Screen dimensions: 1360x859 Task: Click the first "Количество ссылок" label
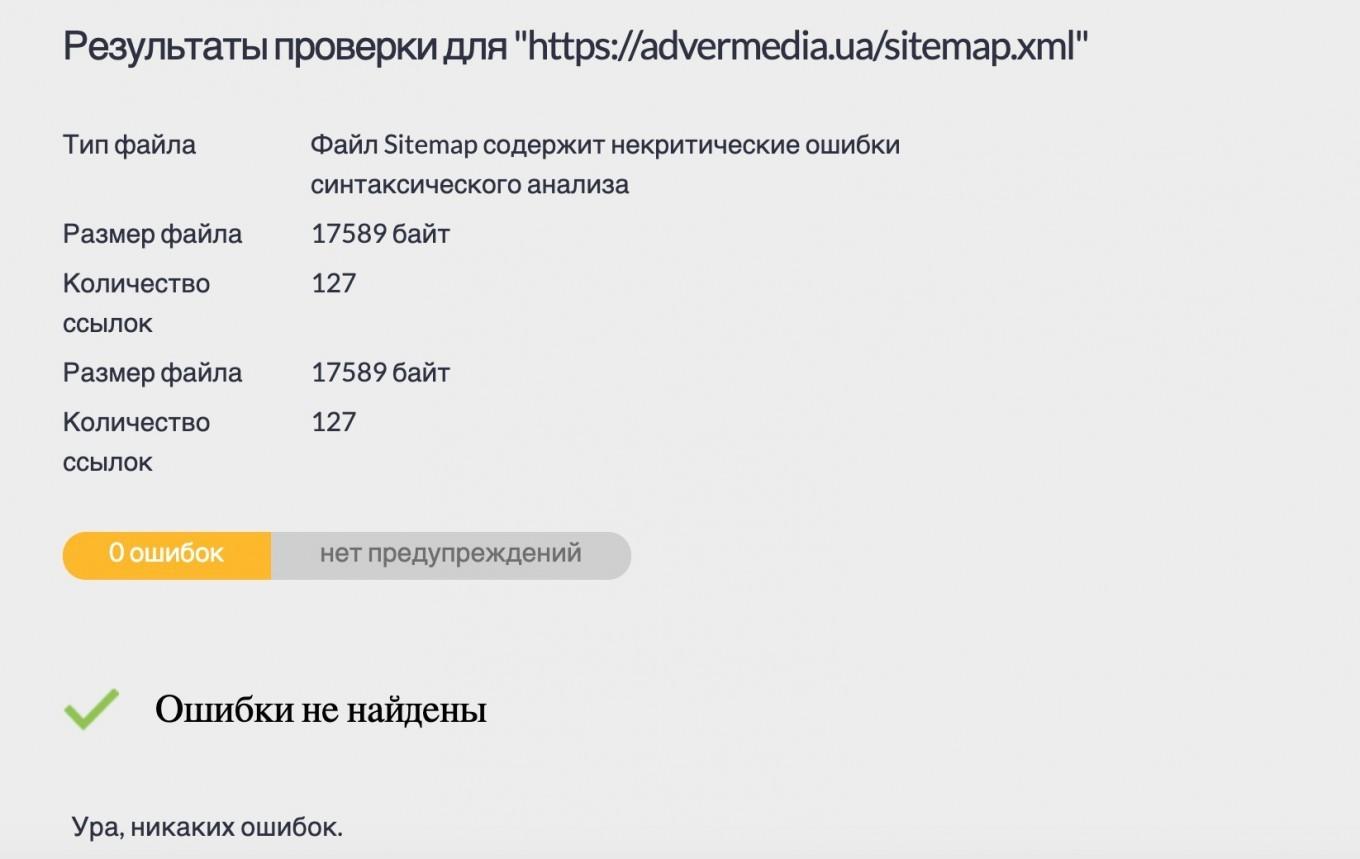click(136, 303)
